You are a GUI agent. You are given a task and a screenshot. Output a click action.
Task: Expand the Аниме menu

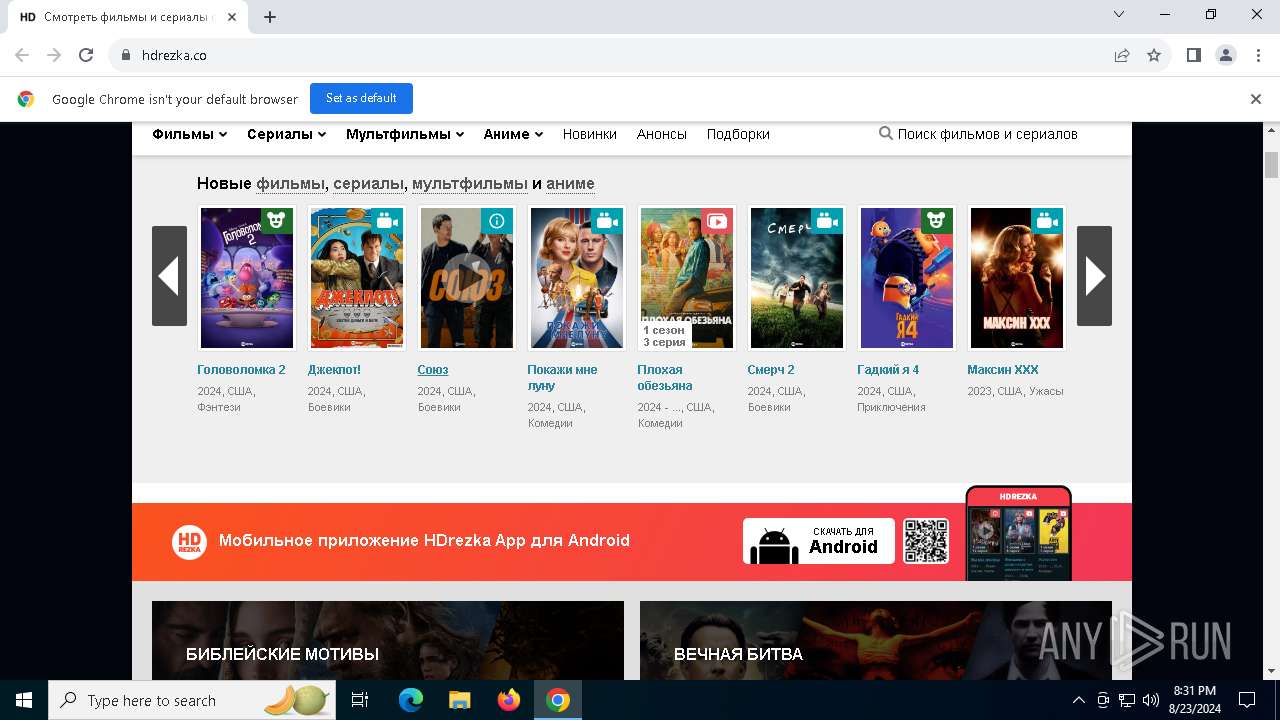513,134
